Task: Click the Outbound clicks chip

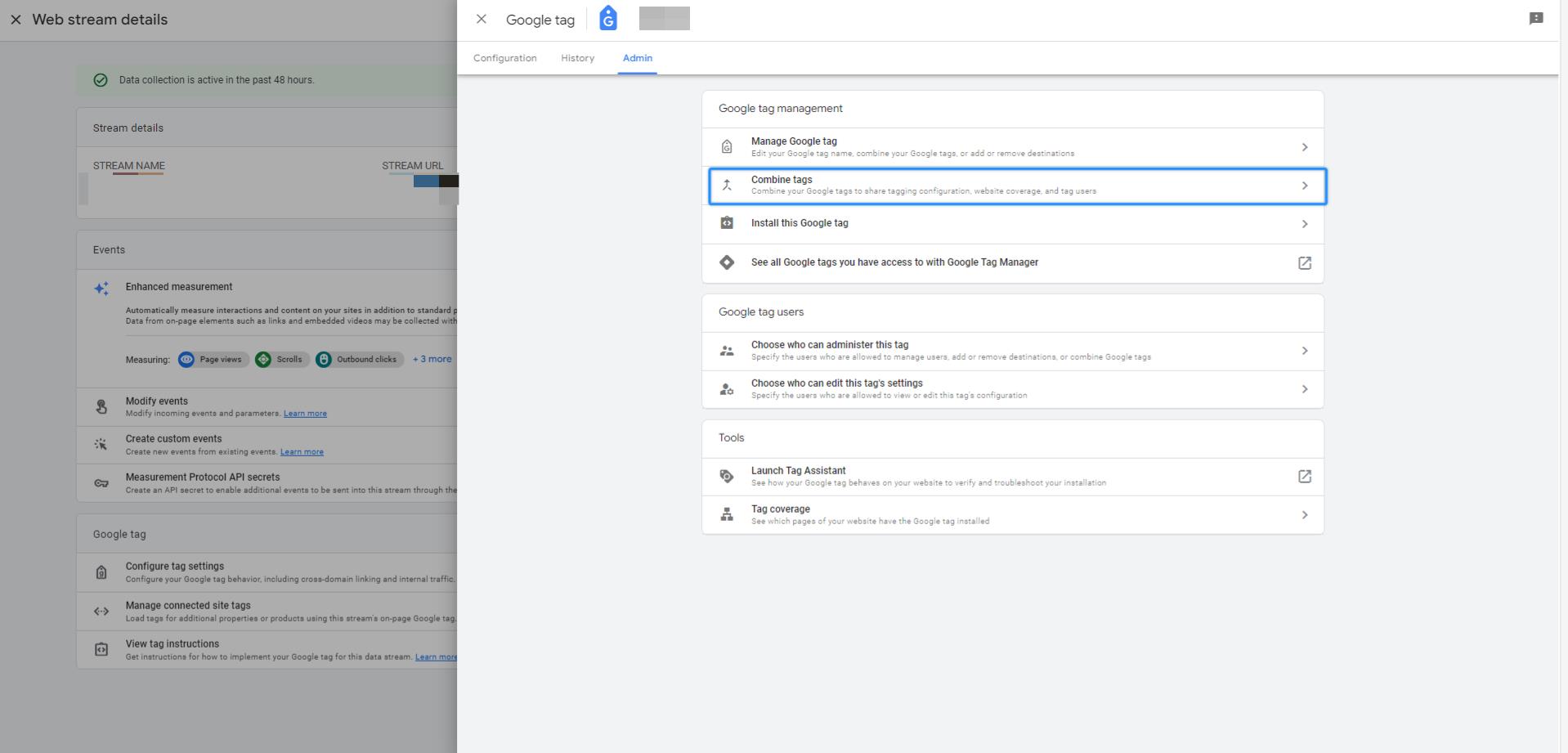Action: click(x=360, y=360)
